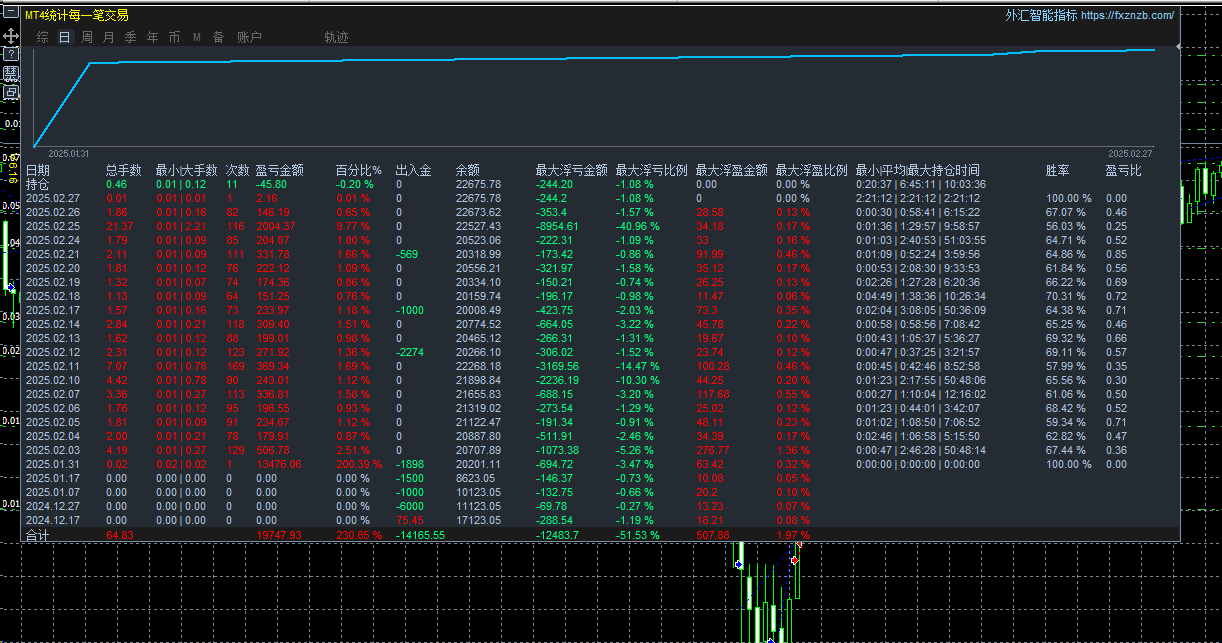Switch to the 周 weekly tab

pos(87,37)
